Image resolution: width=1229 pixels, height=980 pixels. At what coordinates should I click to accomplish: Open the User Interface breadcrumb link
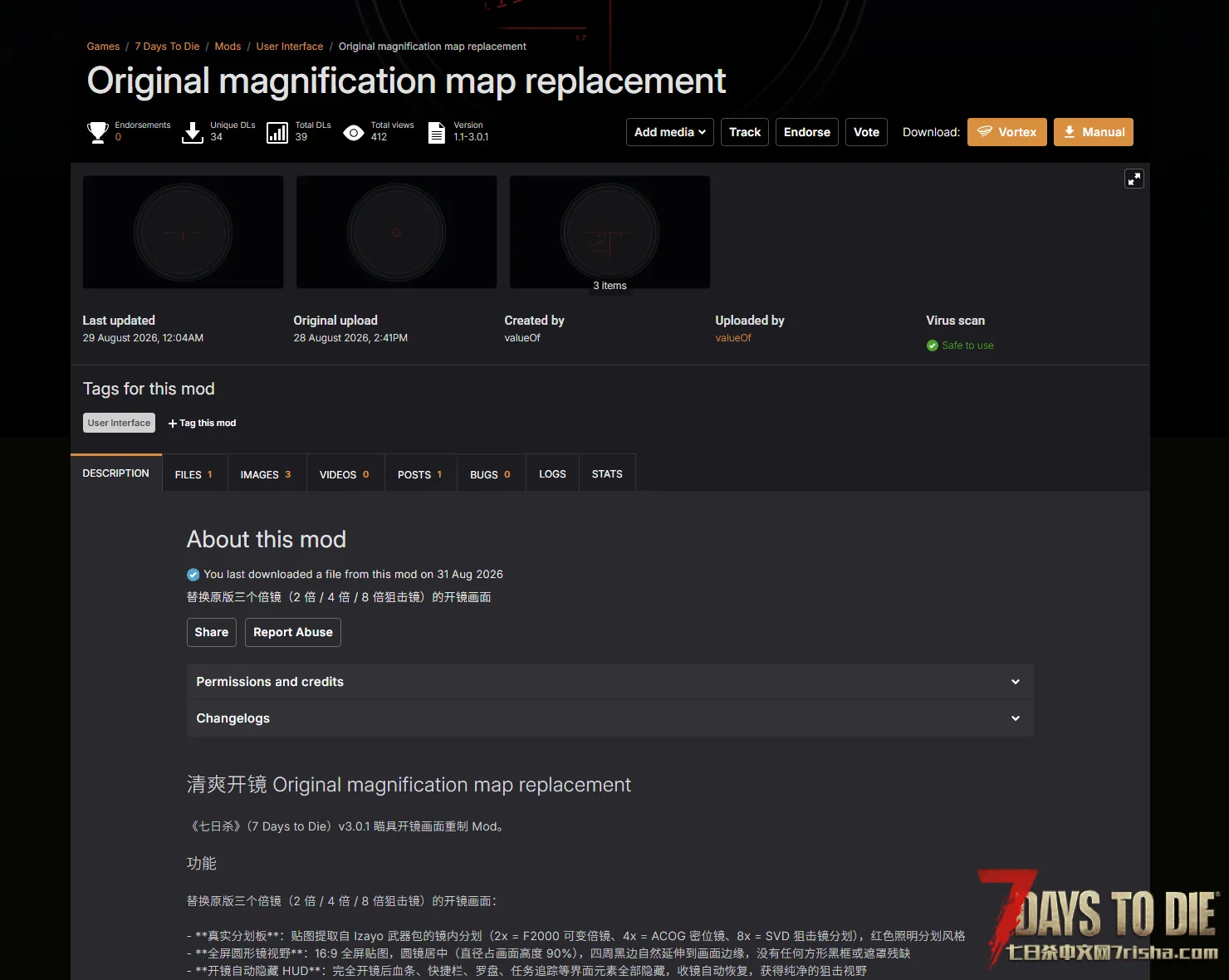point(290,47)
